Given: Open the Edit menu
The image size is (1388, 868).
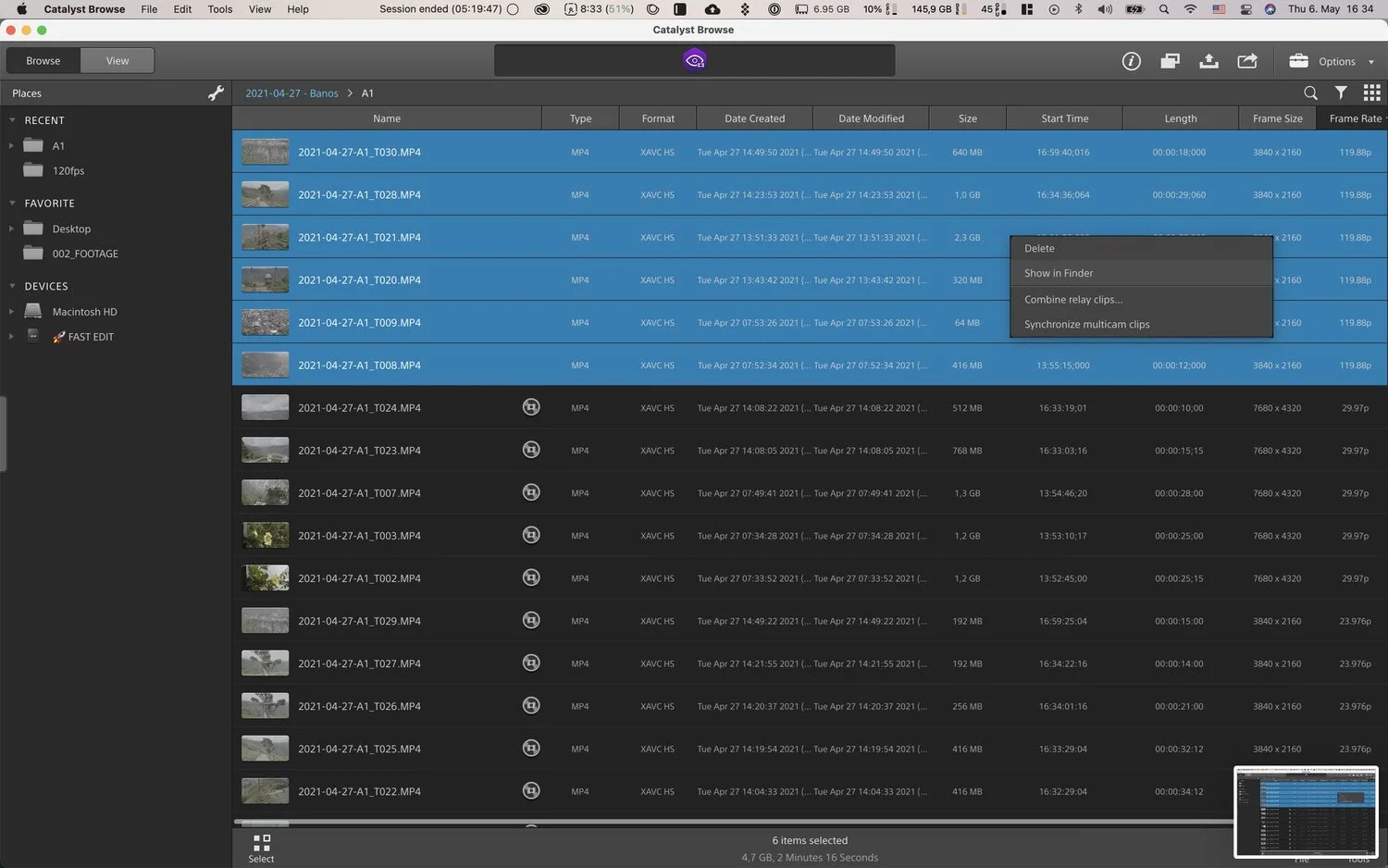Looking at the screenshot, I should [x=183, y=9].
